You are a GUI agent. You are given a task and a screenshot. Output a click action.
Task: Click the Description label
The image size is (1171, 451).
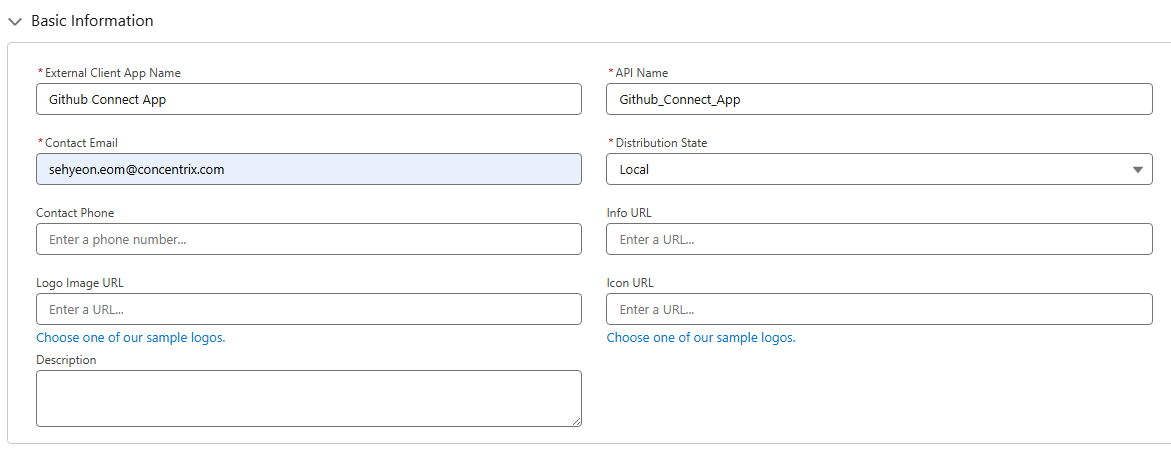66,360
